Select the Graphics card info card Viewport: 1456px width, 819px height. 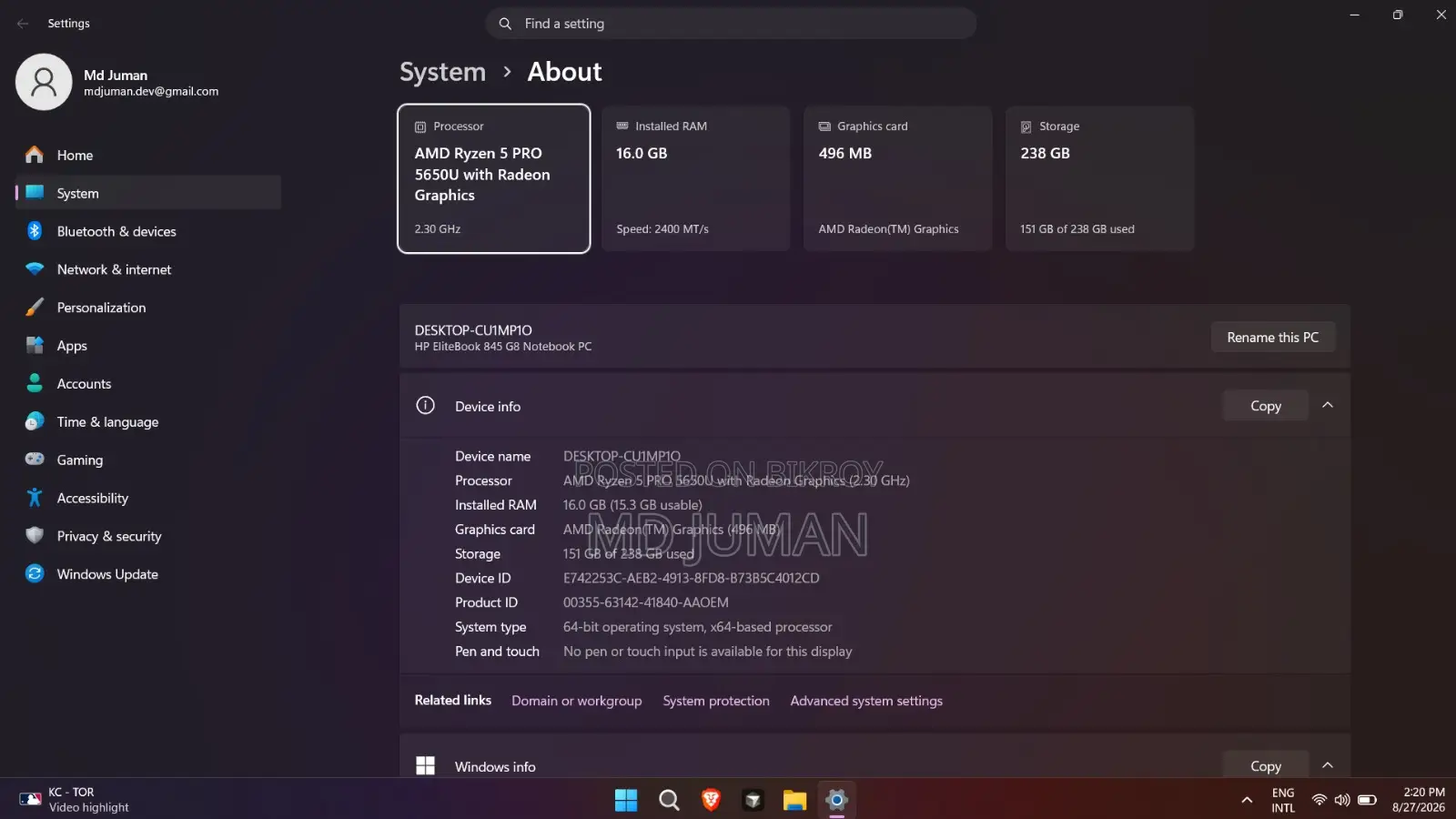[898, 178]
